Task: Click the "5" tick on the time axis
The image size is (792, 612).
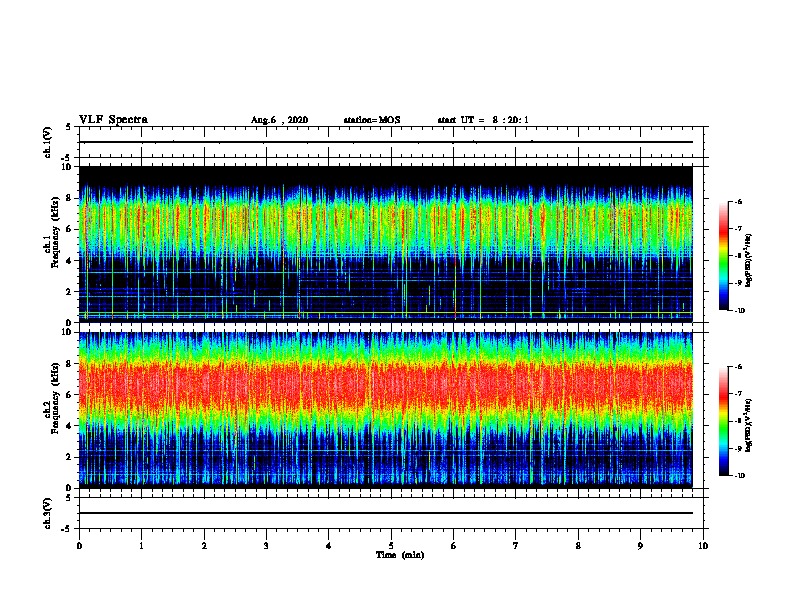Action: (x=391, y=546)
